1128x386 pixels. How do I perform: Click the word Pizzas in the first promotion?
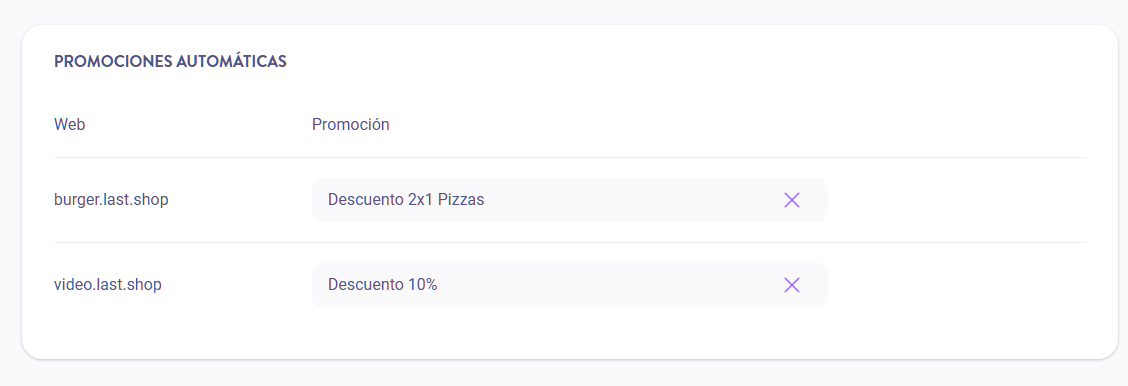tap(461, 200)
